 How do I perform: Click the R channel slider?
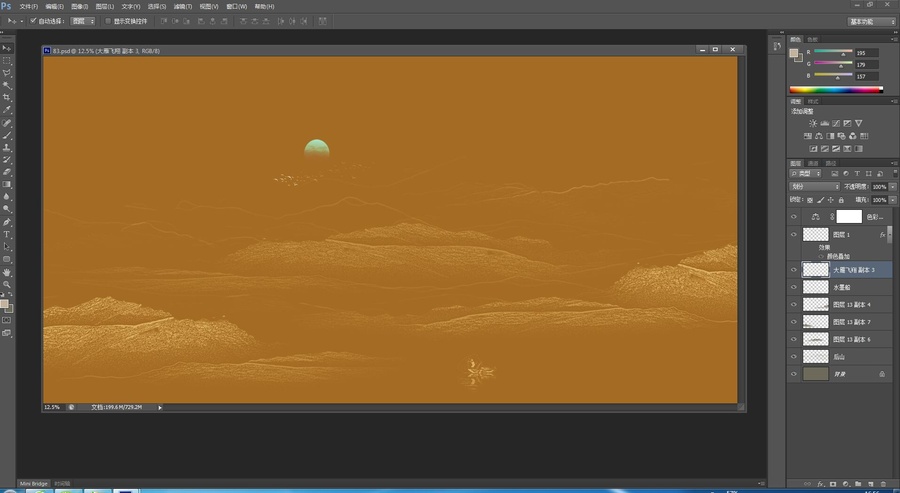[833, 52]
